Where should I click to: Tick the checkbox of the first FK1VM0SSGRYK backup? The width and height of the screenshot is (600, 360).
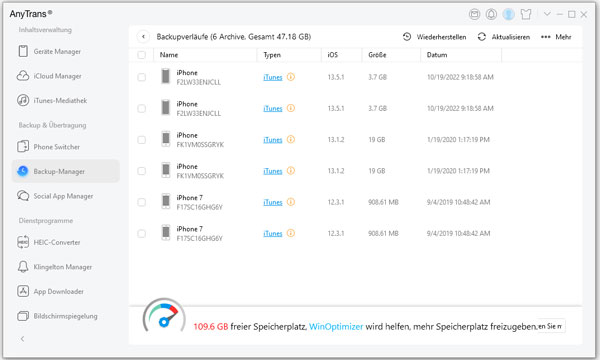tap(142, 140)
